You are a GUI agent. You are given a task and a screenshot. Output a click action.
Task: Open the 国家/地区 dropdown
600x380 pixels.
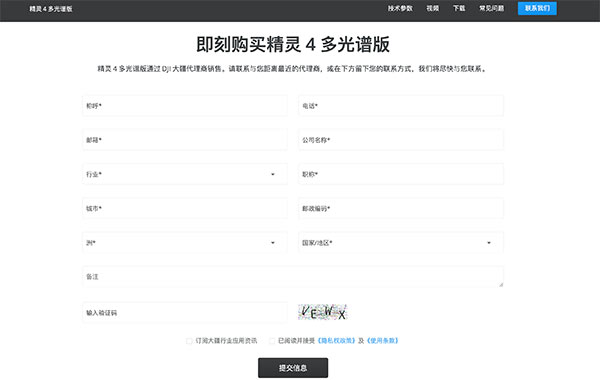pyautogui.click(x=401, y=243)
